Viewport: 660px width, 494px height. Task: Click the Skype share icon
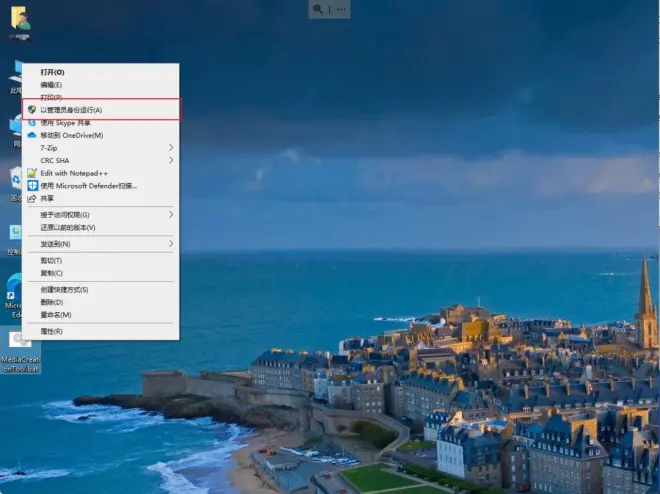(x=32, y=122)
